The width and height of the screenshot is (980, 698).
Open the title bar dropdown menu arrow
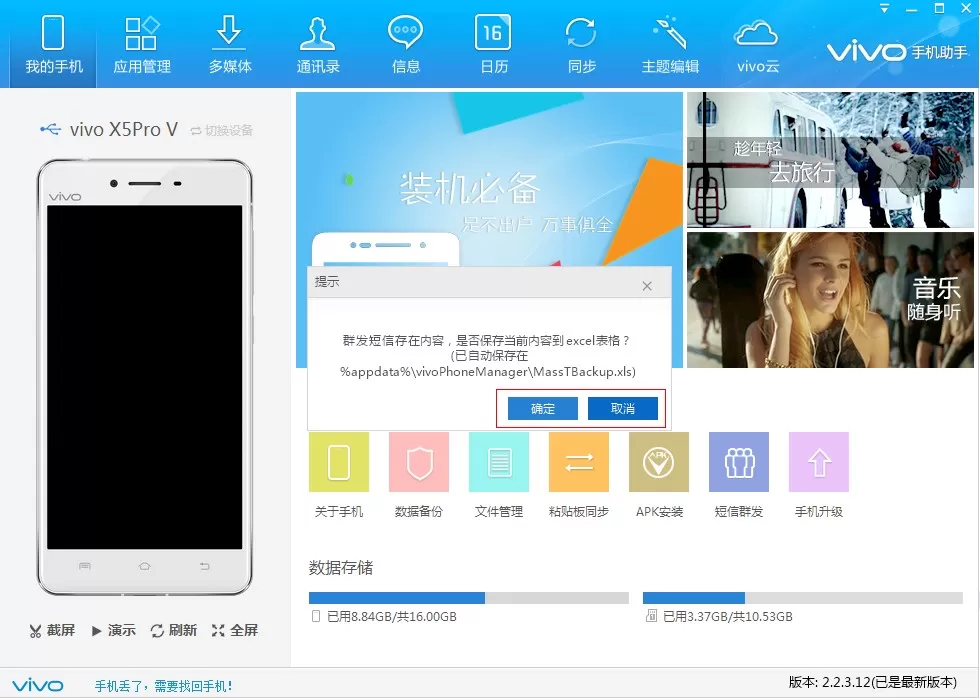click(x=884, y=9)
